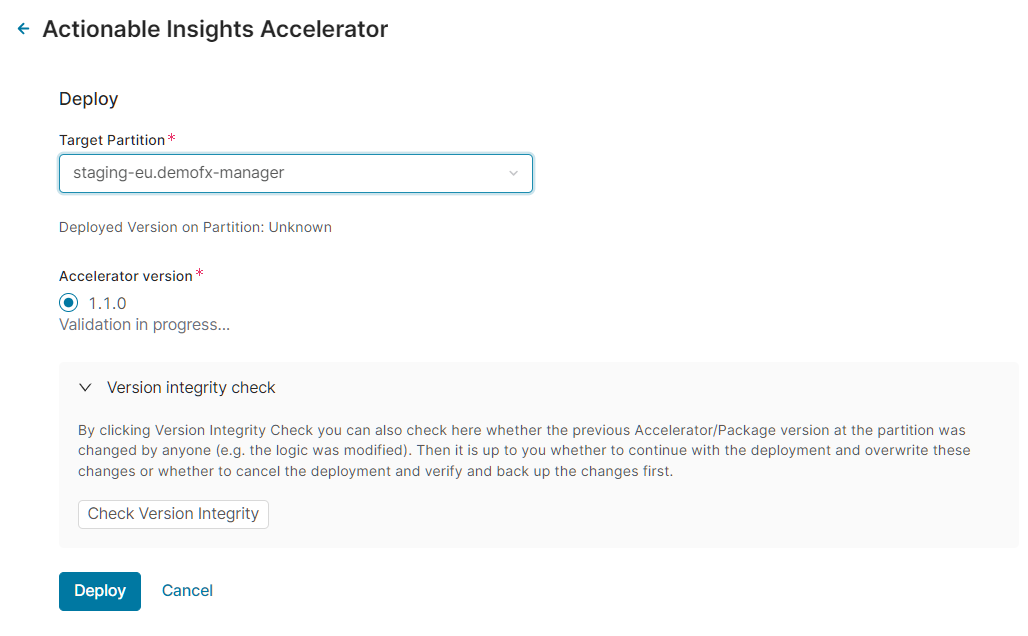This screenshot has height=636, width=1028.
Task: Click the Target Partition dropdown chevron
Action: click(514, 173)
